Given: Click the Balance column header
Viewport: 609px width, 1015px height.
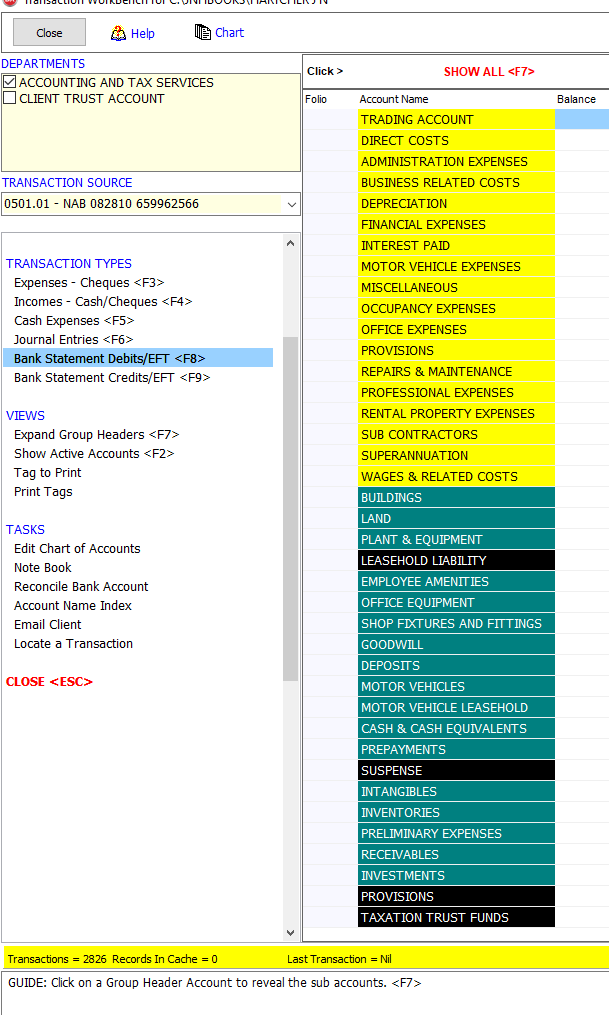Looking at the screenshot, I should pyautogui.click(x=576, y=99).
